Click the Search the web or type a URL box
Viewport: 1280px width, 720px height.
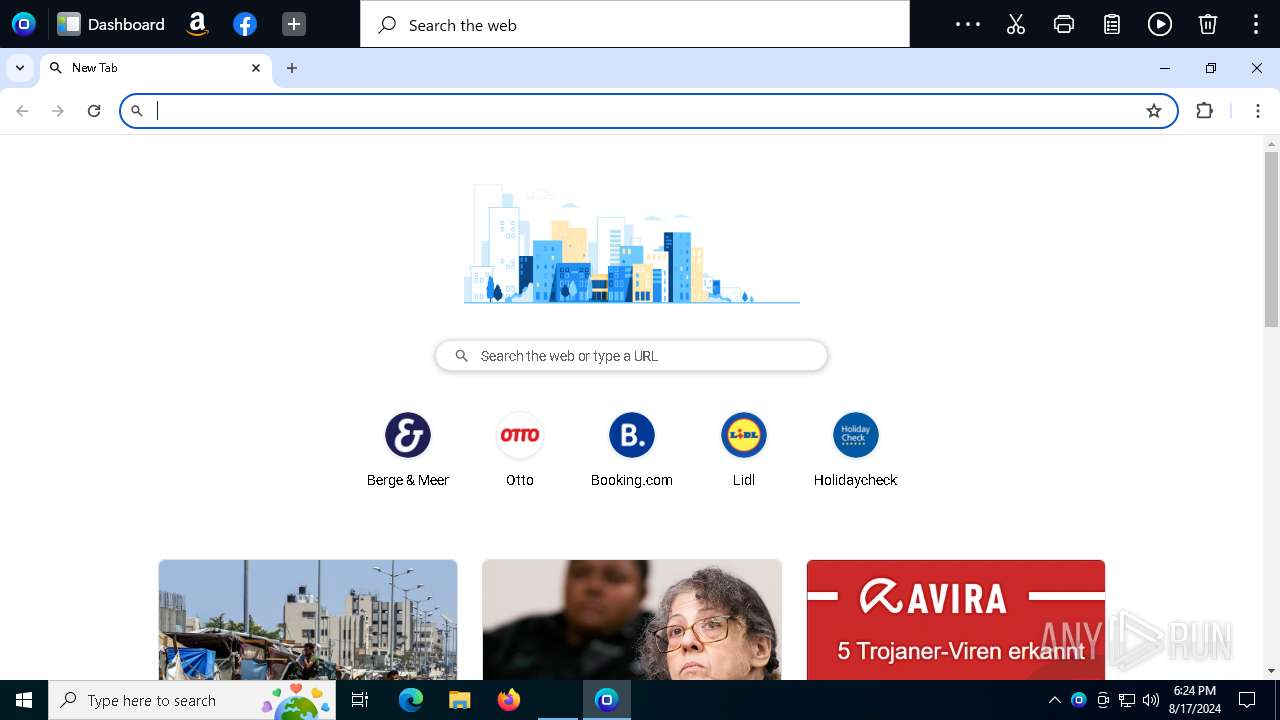pos(632,356)
